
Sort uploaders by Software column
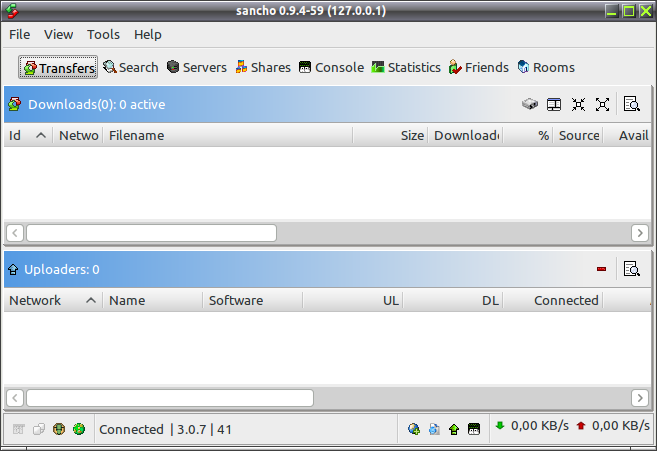coord(252,300)
